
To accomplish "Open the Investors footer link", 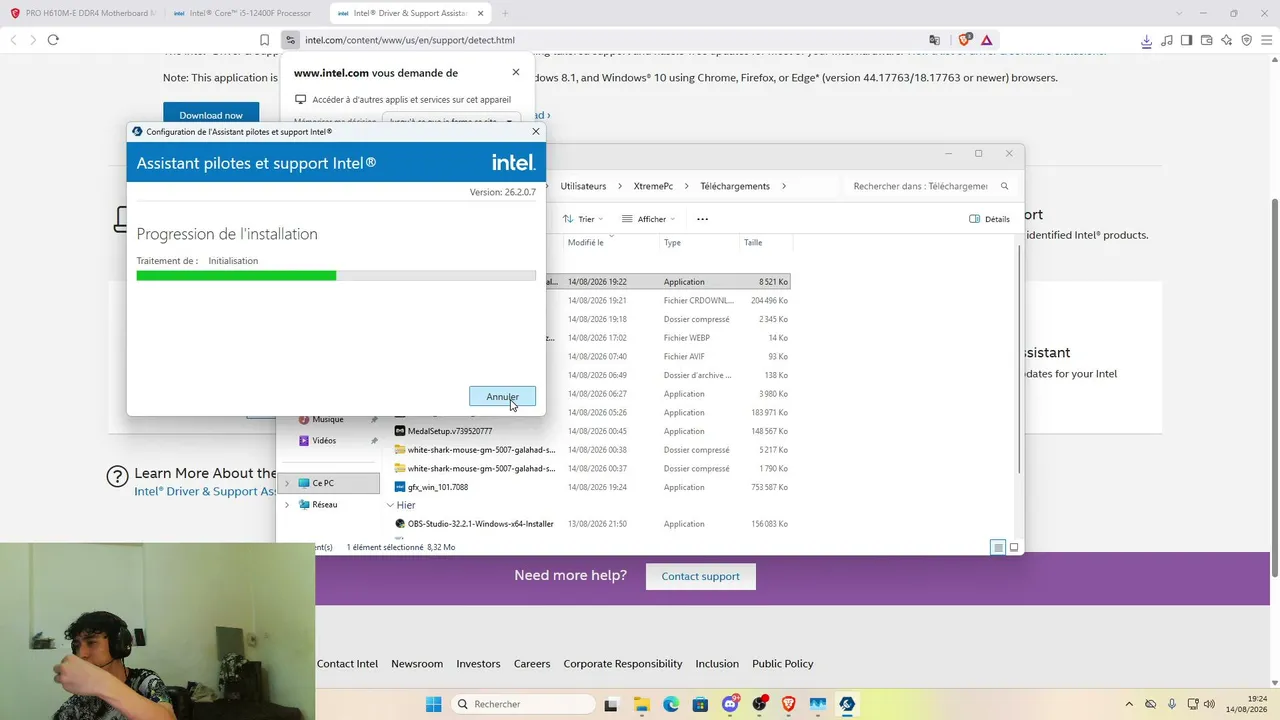I will click(x=478, y=664).
